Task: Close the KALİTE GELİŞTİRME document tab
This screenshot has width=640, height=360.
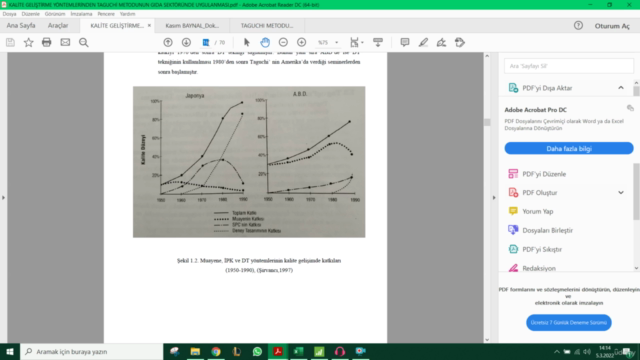Action: point(149,25)
